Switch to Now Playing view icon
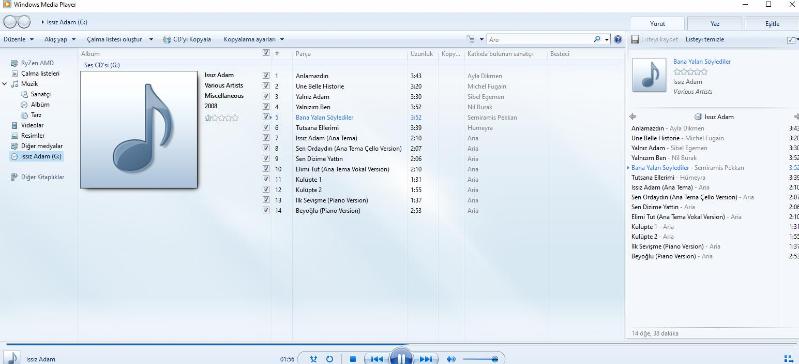Screen dimensions: 799x364 coord(788,358)
